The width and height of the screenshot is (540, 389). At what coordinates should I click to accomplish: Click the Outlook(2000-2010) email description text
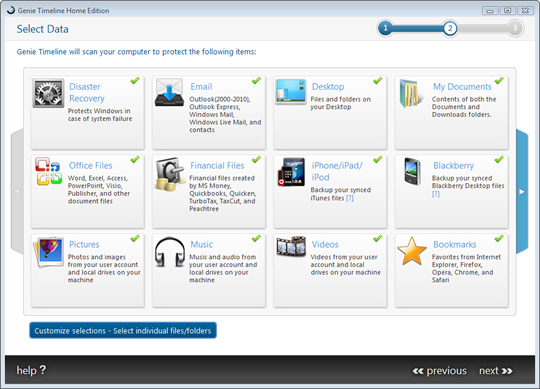click(225, 114)
